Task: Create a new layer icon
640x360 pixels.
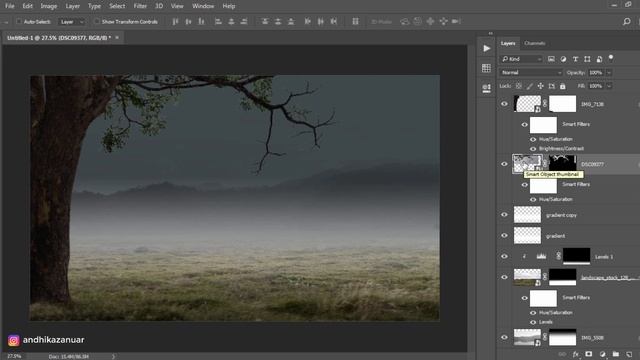Action: (629, 354)
